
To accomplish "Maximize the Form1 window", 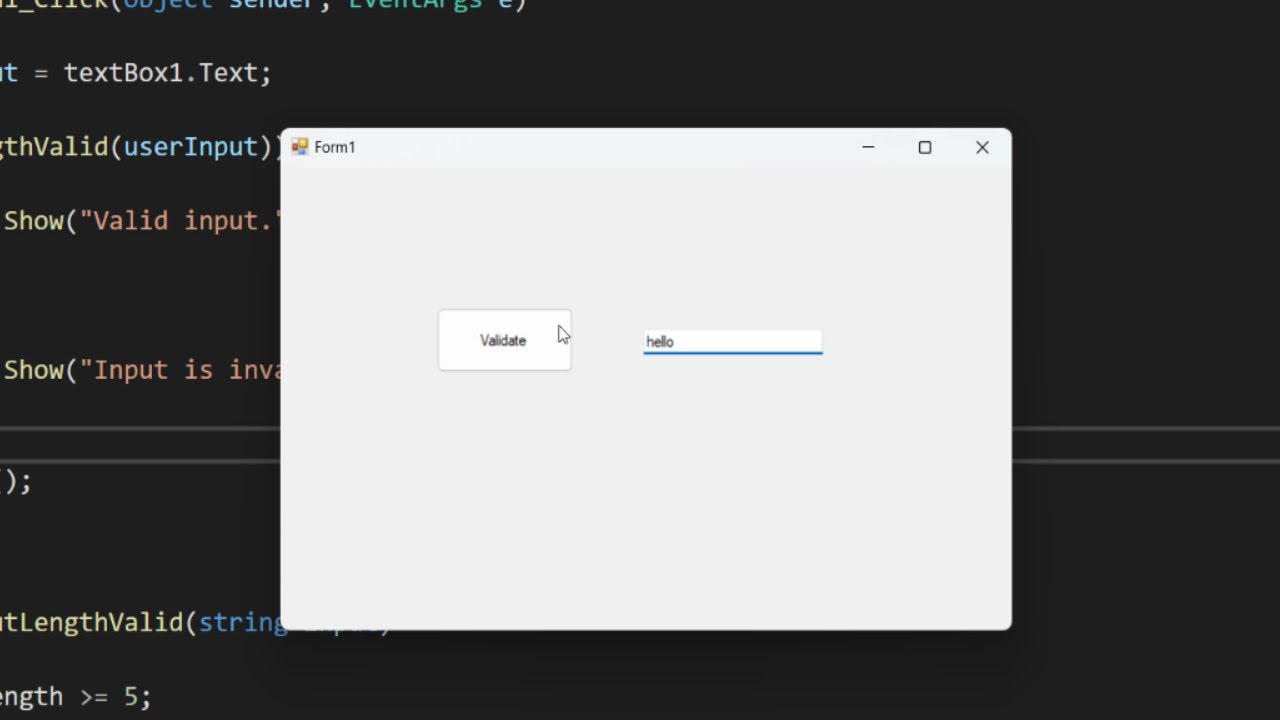I will (x=925, y=147).
